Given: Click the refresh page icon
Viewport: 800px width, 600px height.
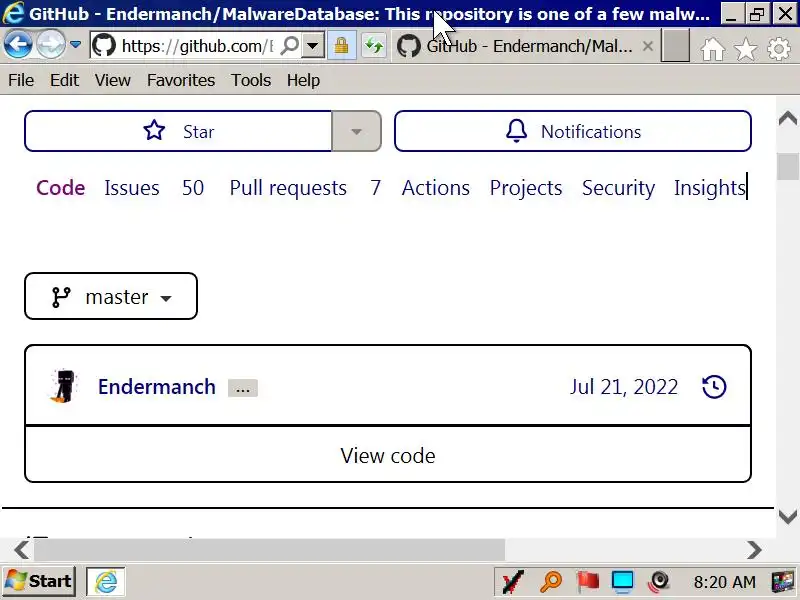Looking at the screenshot, I should (x=374, y=46).
